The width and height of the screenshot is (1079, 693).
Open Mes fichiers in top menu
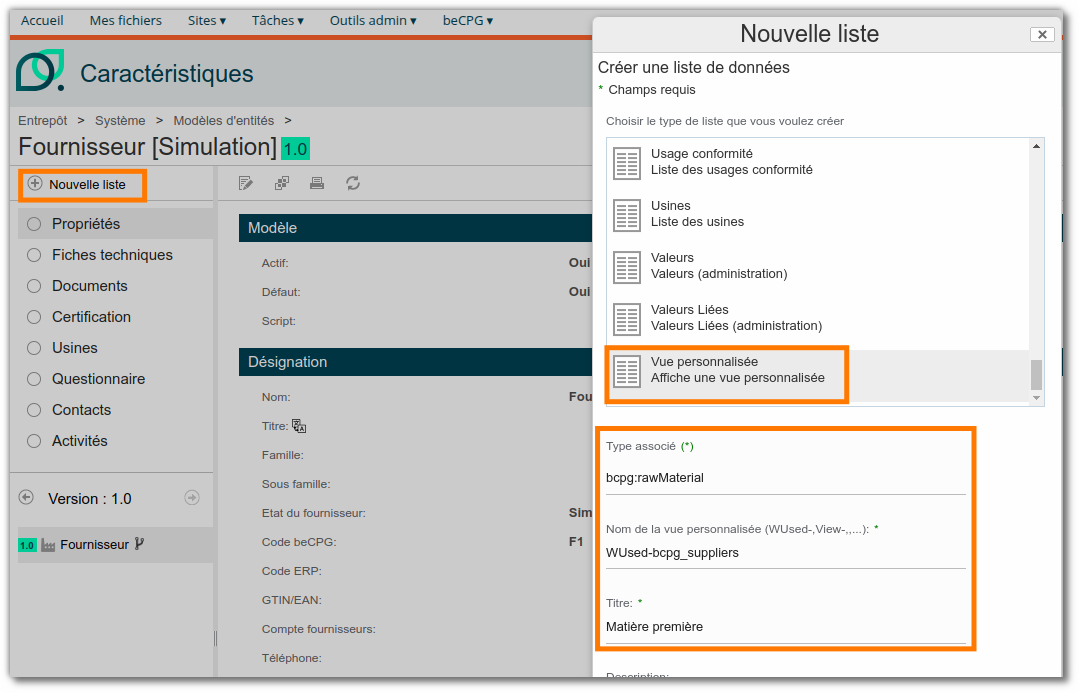pyautogui.click(x=125, y=21)
